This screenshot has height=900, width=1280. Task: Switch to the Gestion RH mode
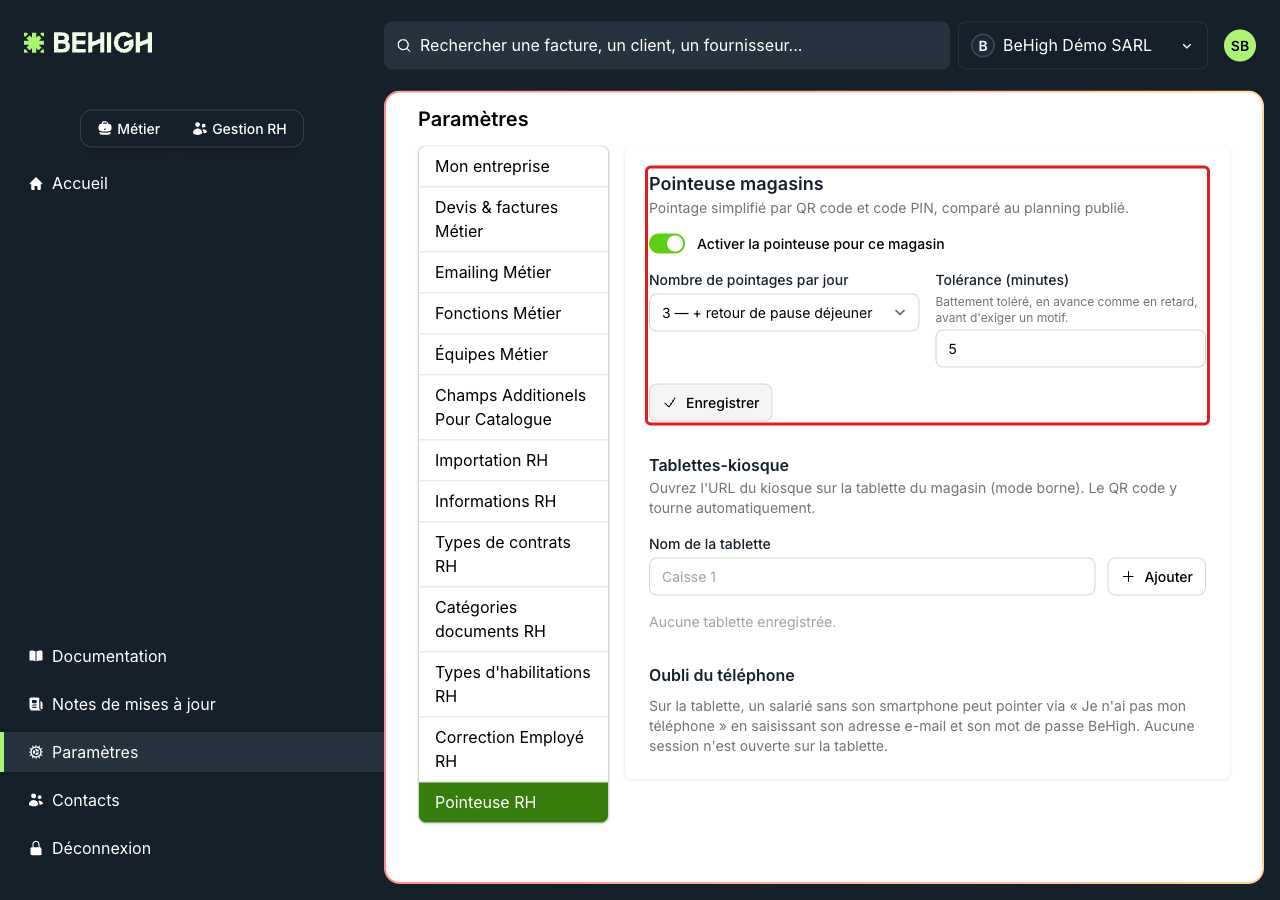point(240,129)
